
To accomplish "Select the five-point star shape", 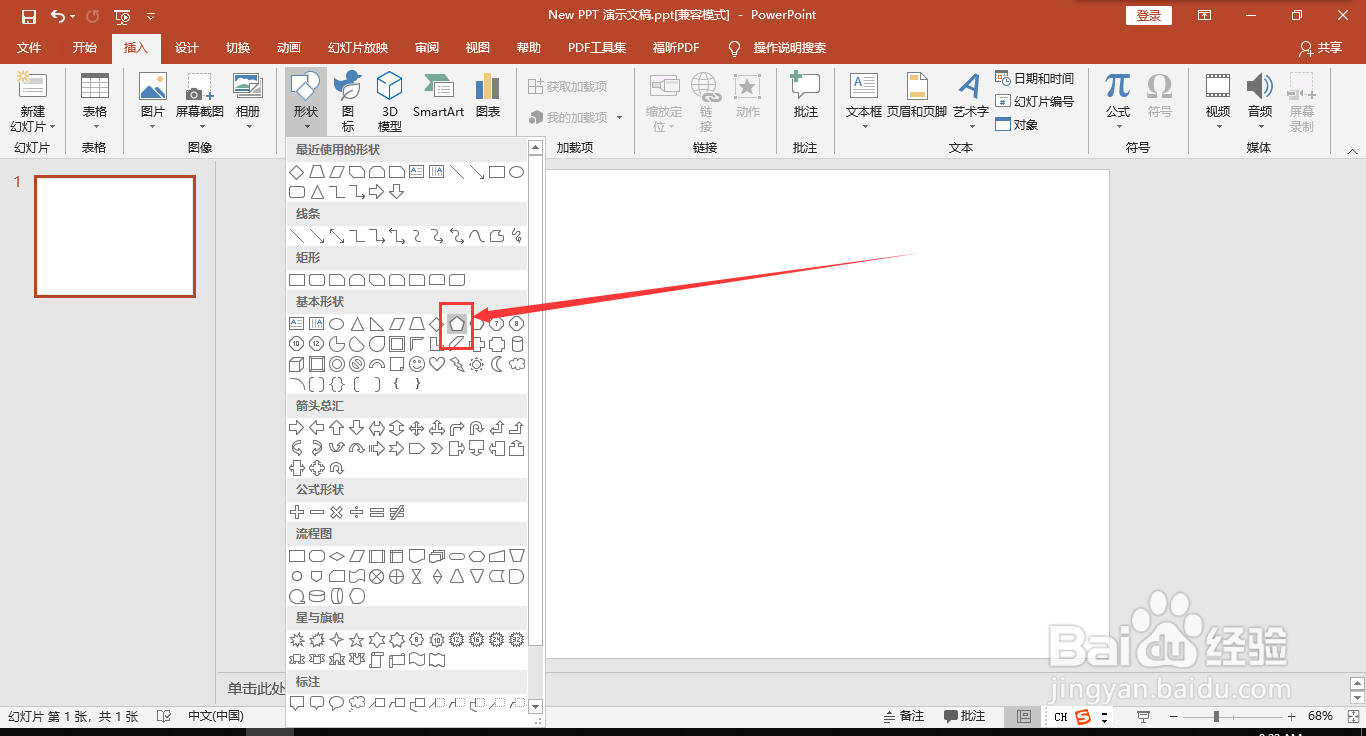I will tap(357, 639).
